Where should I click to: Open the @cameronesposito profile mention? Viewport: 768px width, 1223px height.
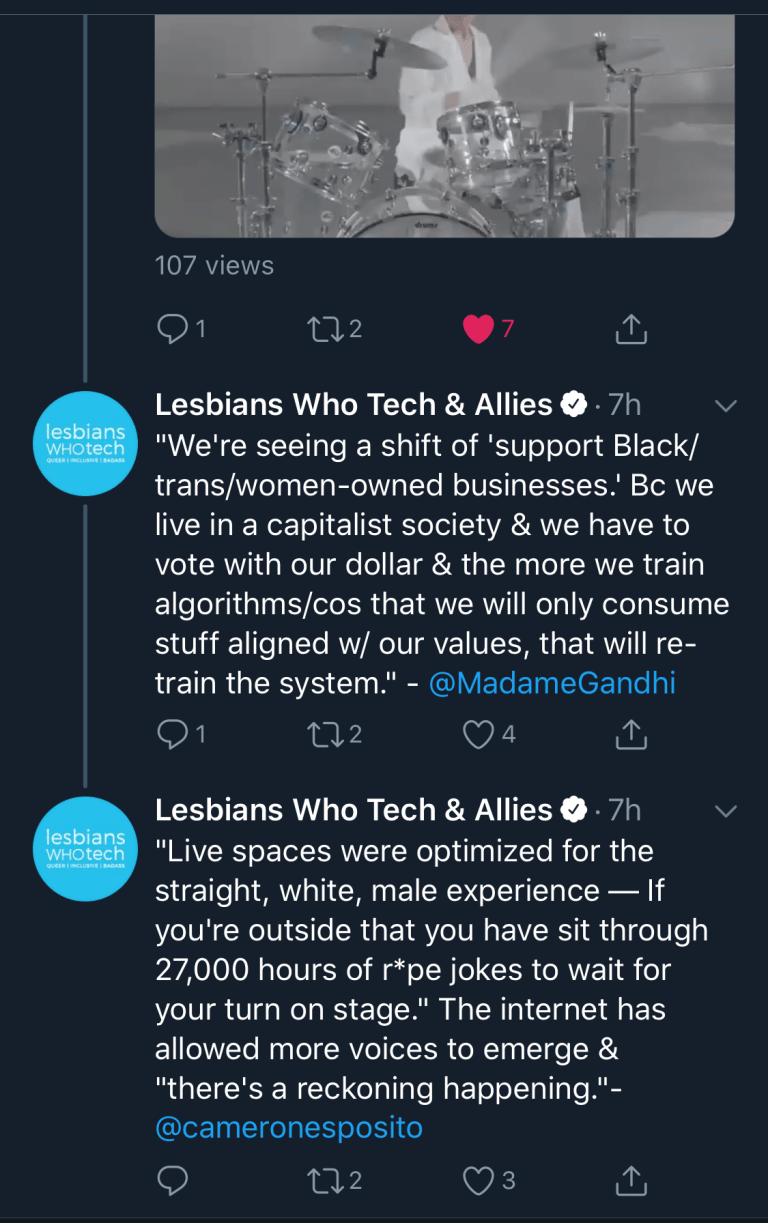click(x=289, y=1128)
